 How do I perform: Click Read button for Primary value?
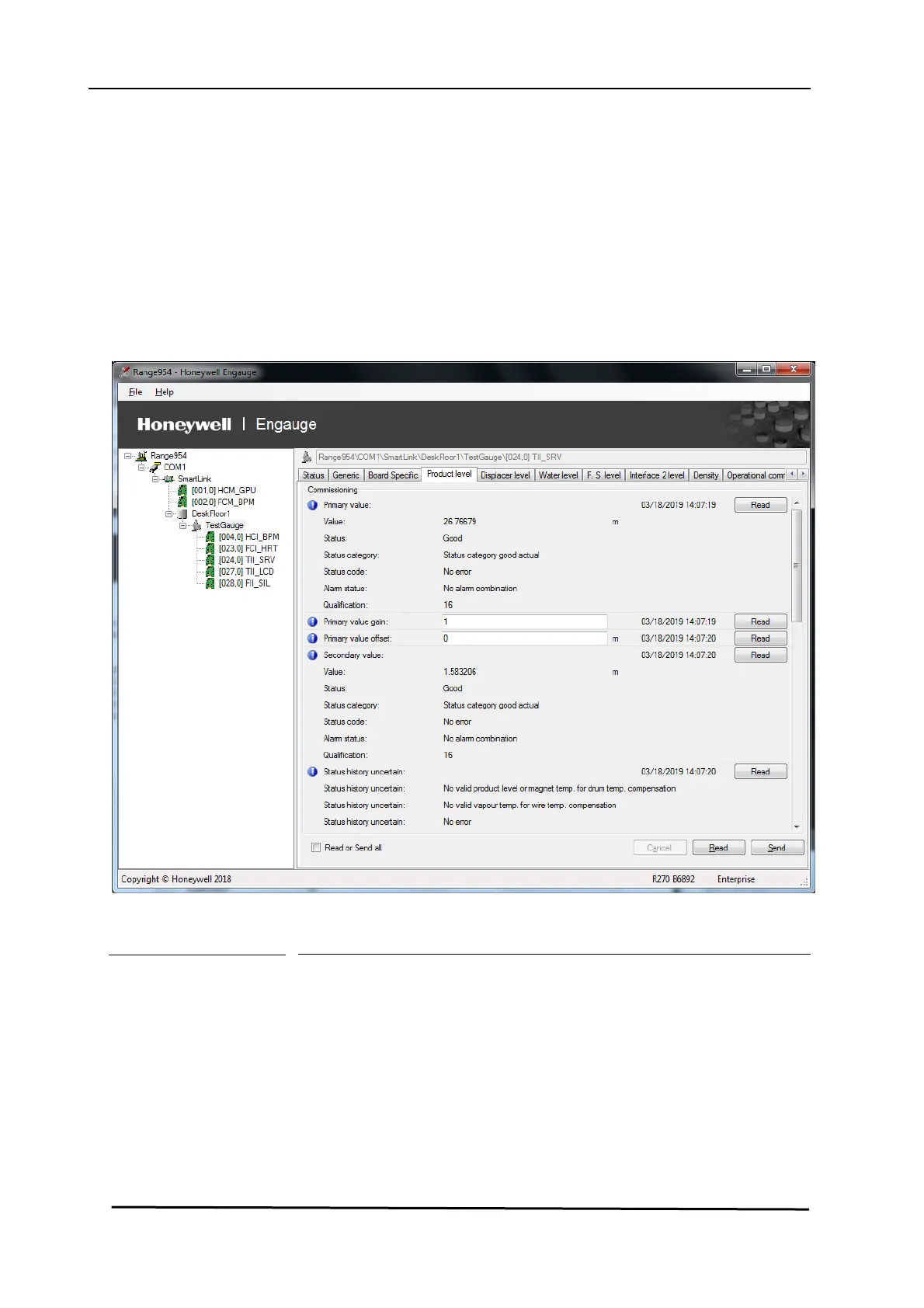[761, 506]
